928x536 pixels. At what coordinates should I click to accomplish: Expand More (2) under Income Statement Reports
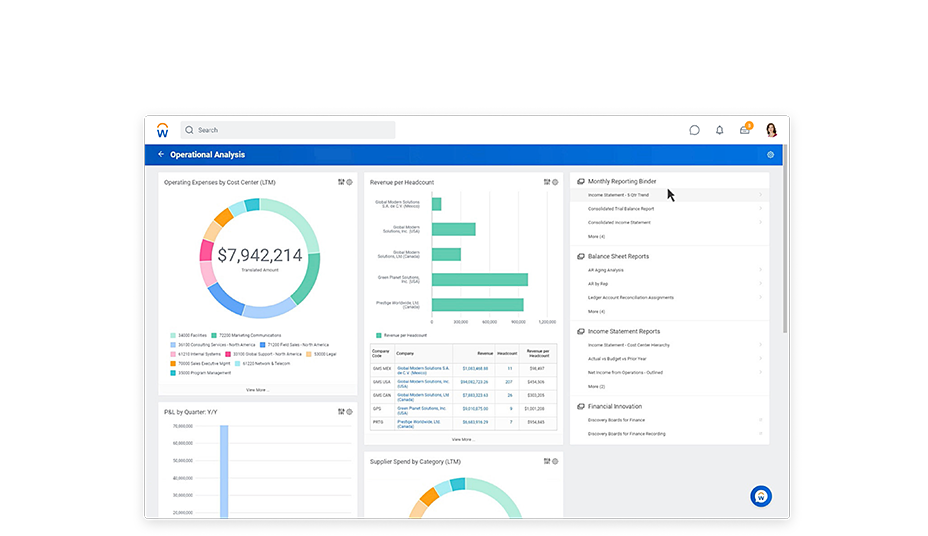[x=596, y=386]
